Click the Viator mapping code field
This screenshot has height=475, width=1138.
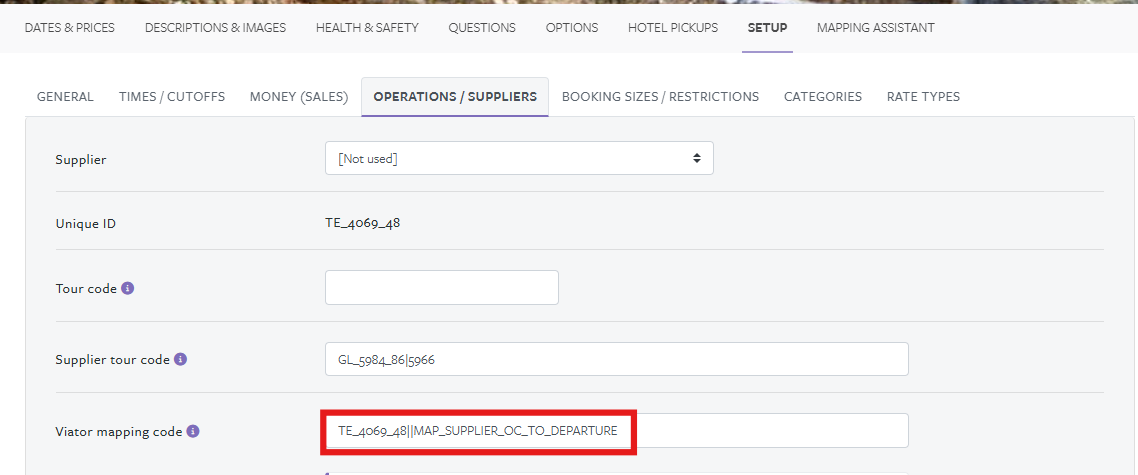click(616, 431)
